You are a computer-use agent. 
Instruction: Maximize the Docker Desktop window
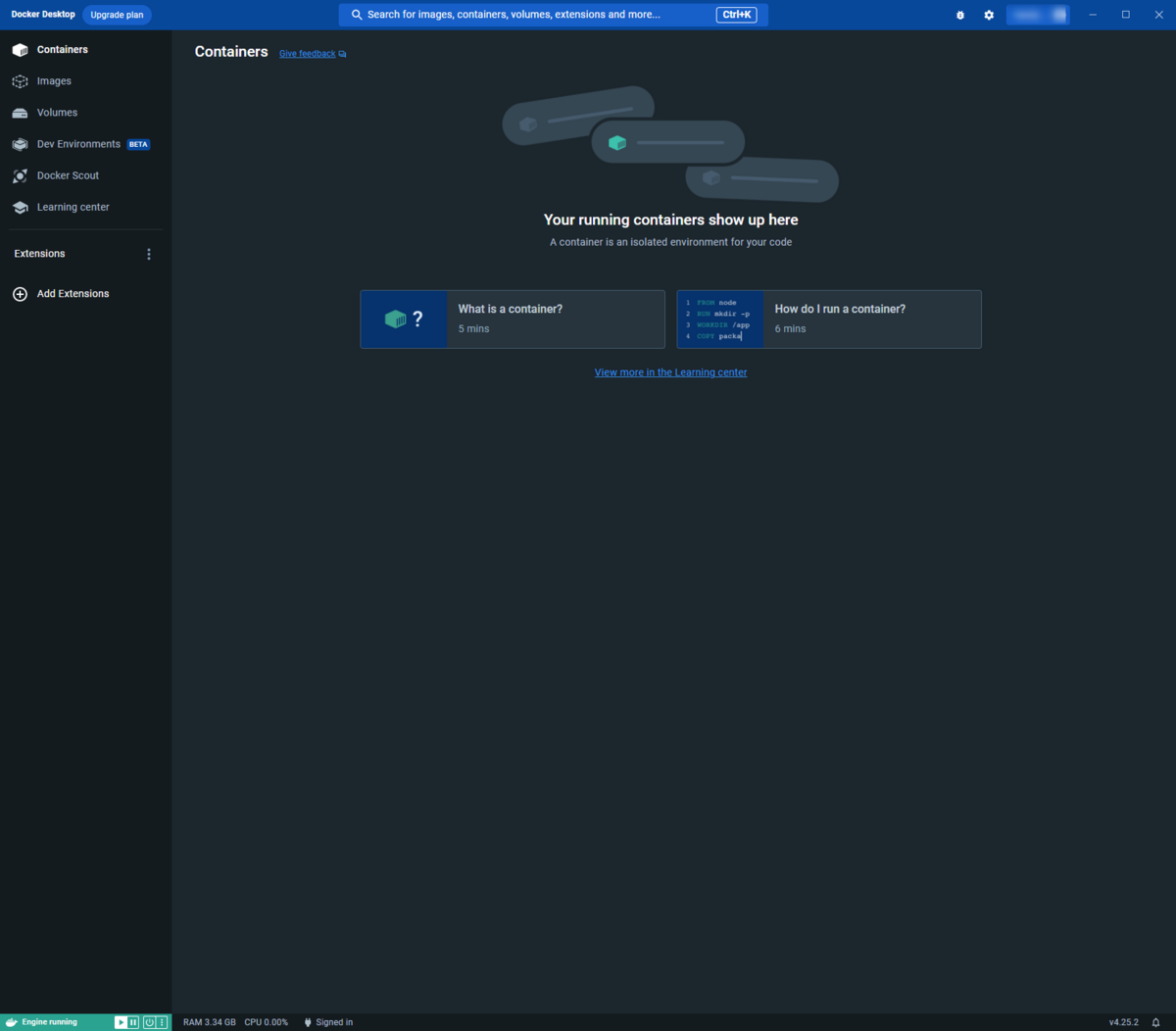coord(1126,15)
